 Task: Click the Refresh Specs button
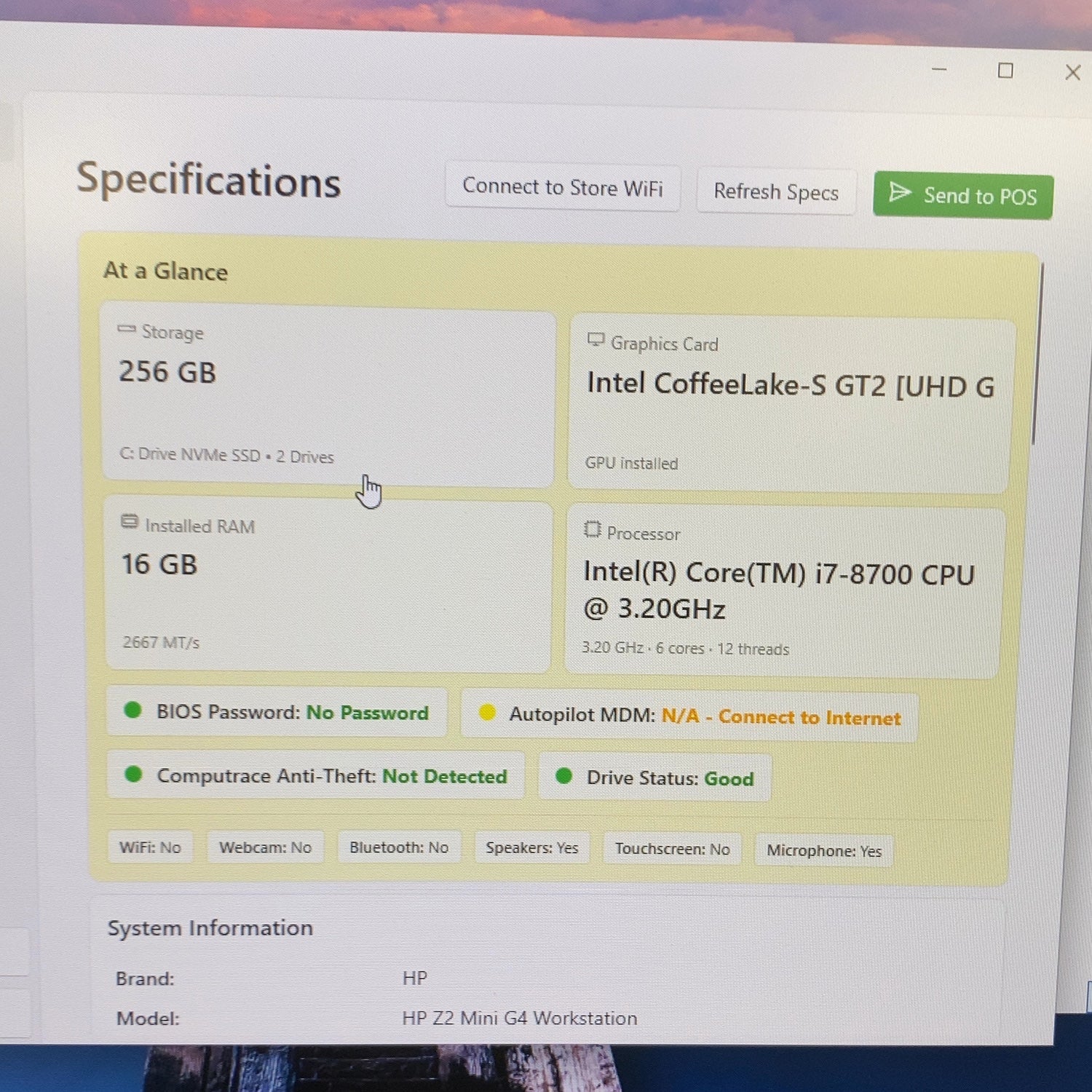point(776,192)
